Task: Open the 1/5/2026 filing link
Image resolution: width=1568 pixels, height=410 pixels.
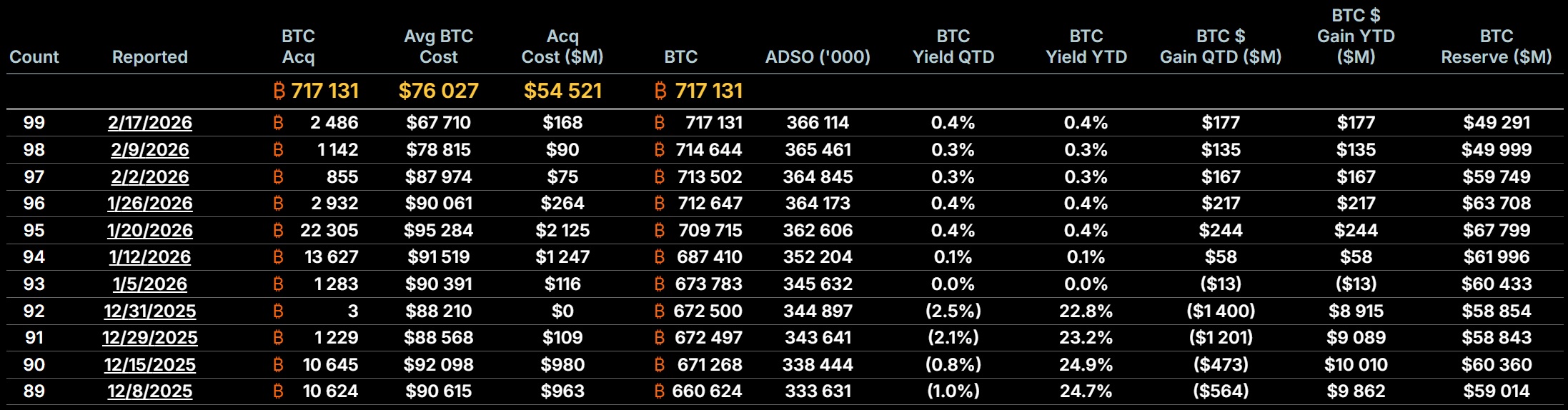Action: coord(150,284)
